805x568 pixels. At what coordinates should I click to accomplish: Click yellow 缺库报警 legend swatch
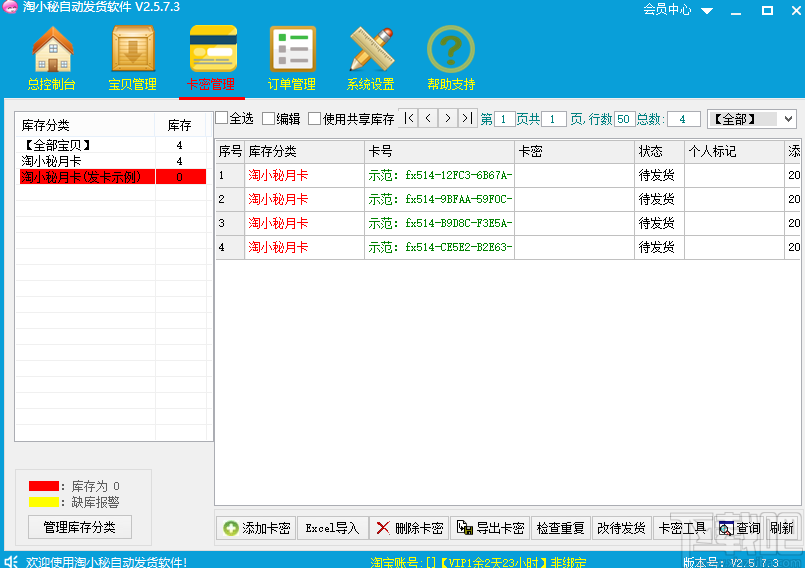pyautogui.click(x=44, y=502)
